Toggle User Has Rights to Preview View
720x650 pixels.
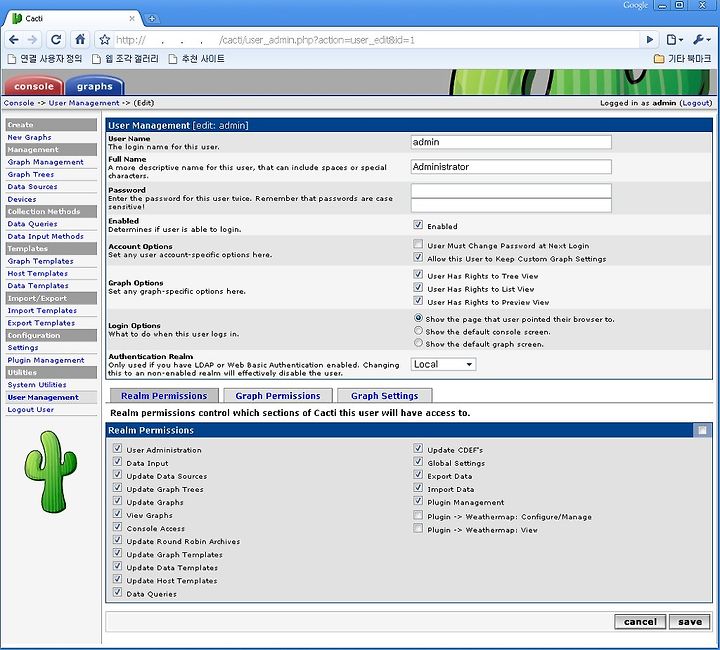click(418, 300)
